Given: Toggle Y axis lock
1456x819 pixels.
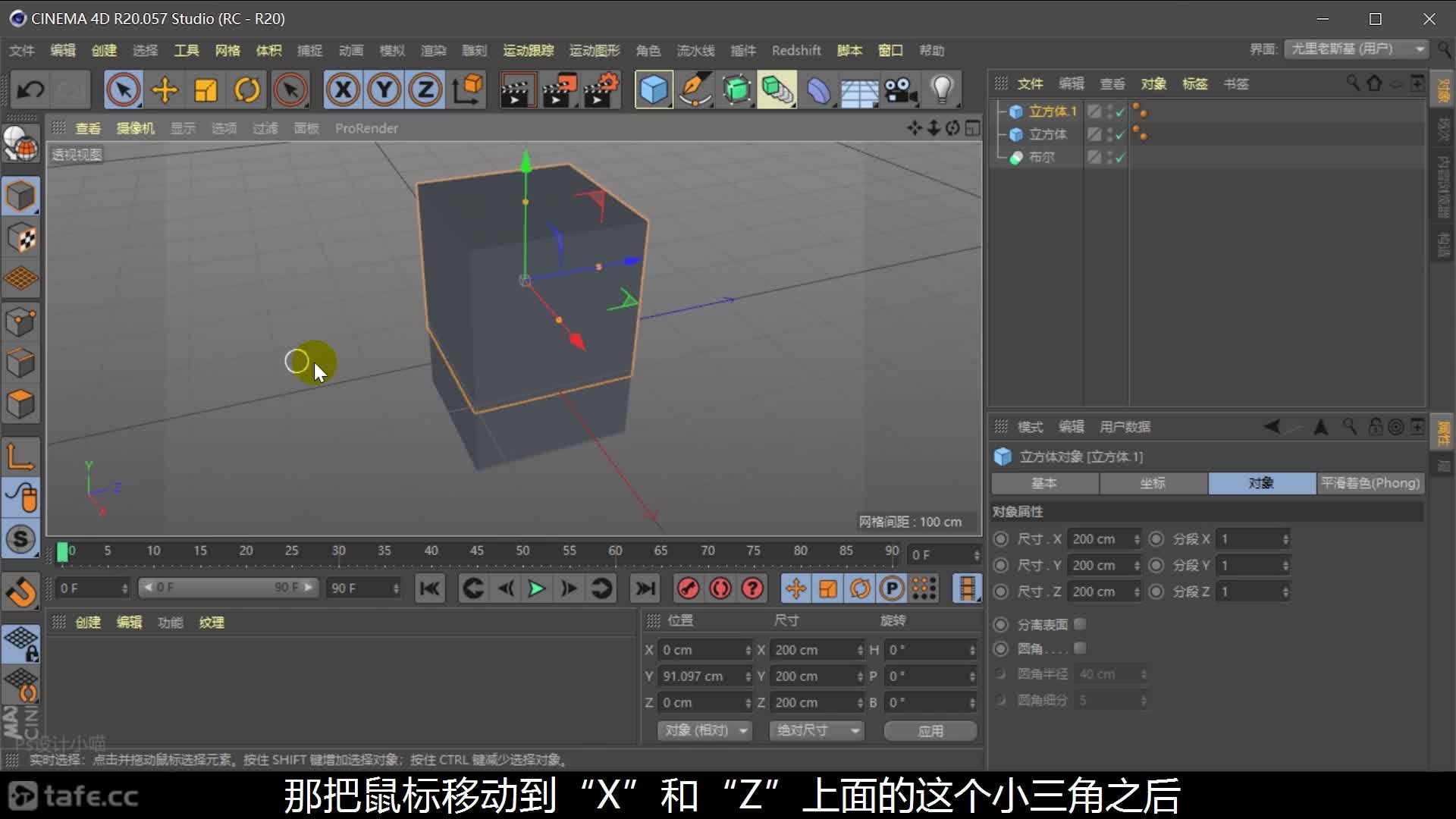Looking at the screenshot, I should coord(384,90).
